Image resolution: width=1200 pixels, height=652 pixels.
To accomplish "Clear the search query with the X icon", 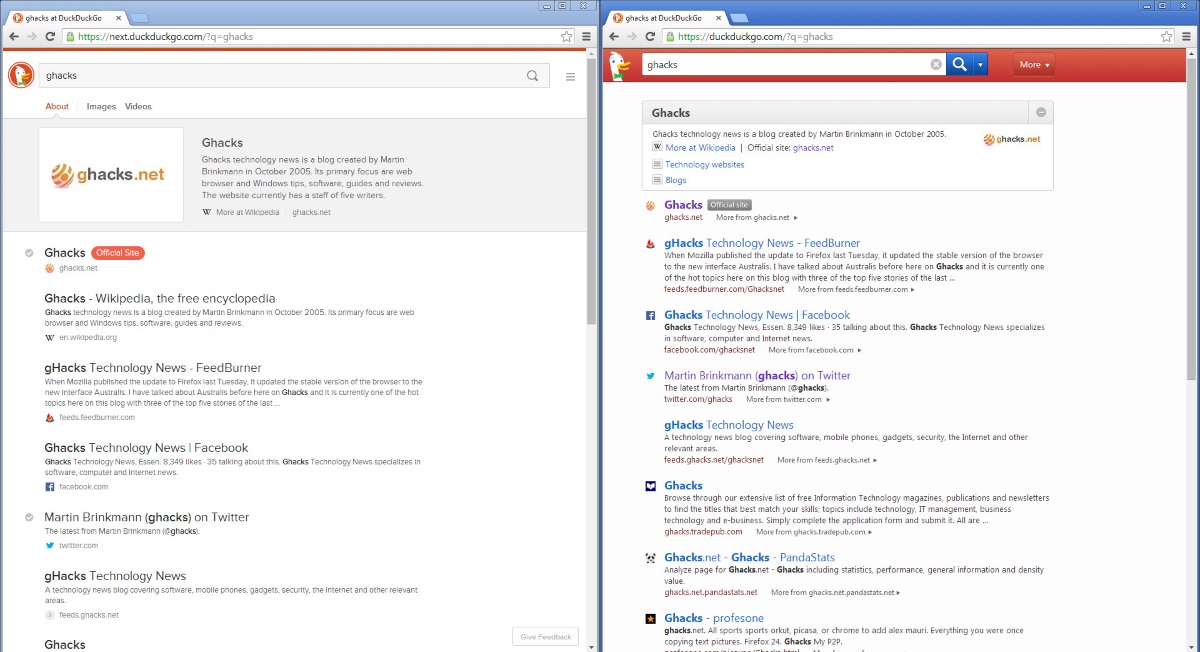I will pos(936,65).
